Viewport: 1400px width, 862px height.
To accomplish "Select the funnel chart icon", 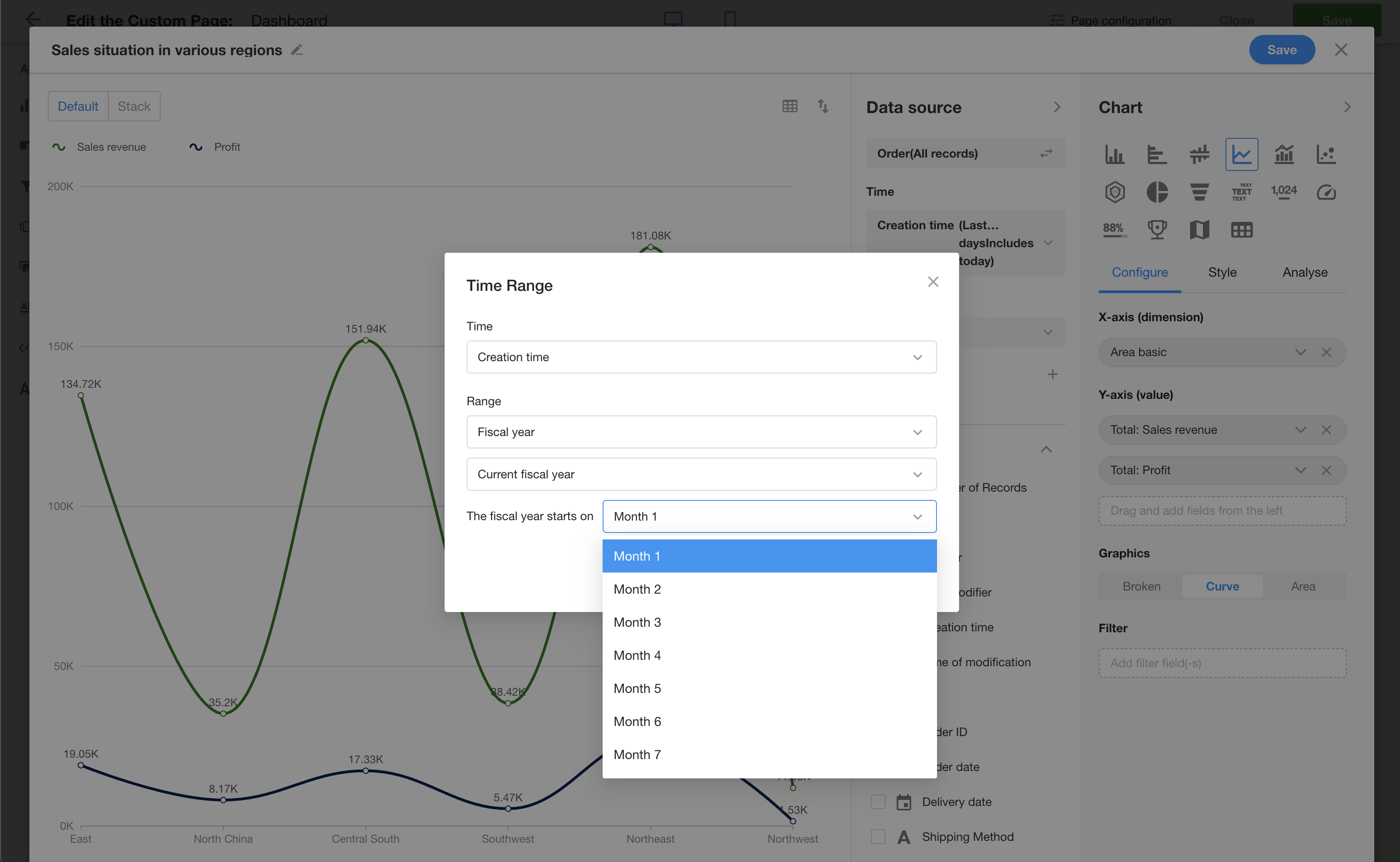I will click(1199, 192).
